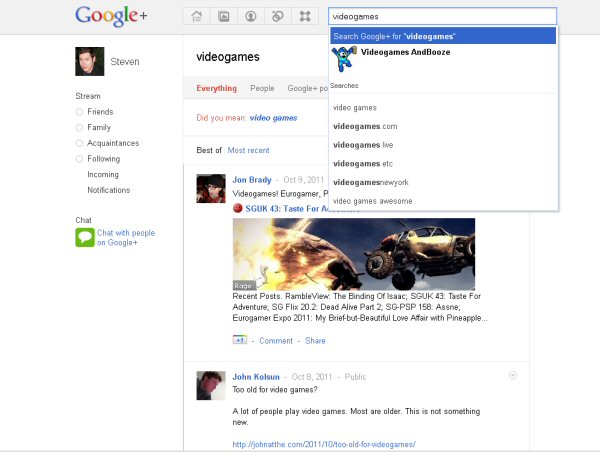The image size is (600, 452).
Task: Open Notifications in the sidebar
Action: tap(109, 190)
